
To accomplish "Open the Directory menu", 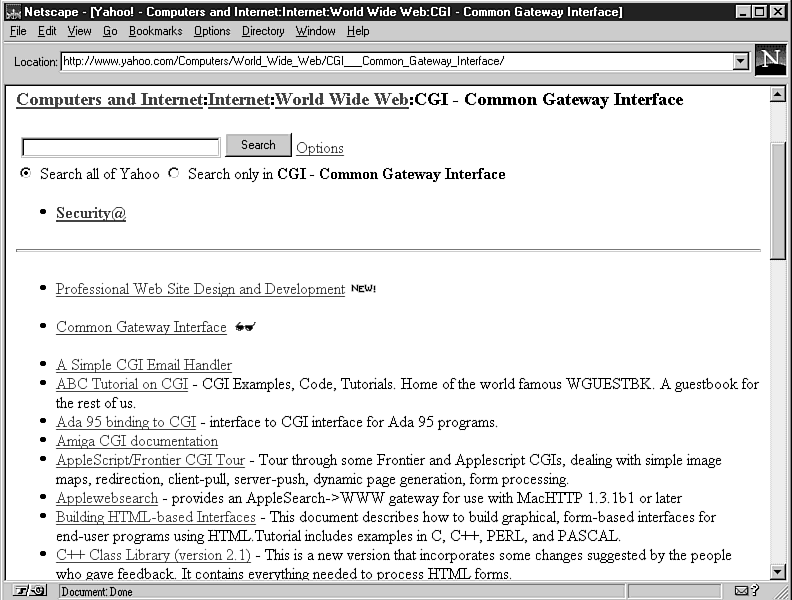I will pyautogui.click(x=263, y=31).
